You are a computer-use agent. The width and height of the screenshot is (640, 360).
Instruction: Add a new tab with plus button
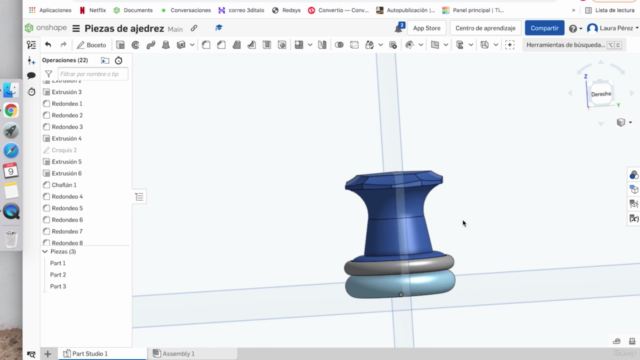point(48,354)
